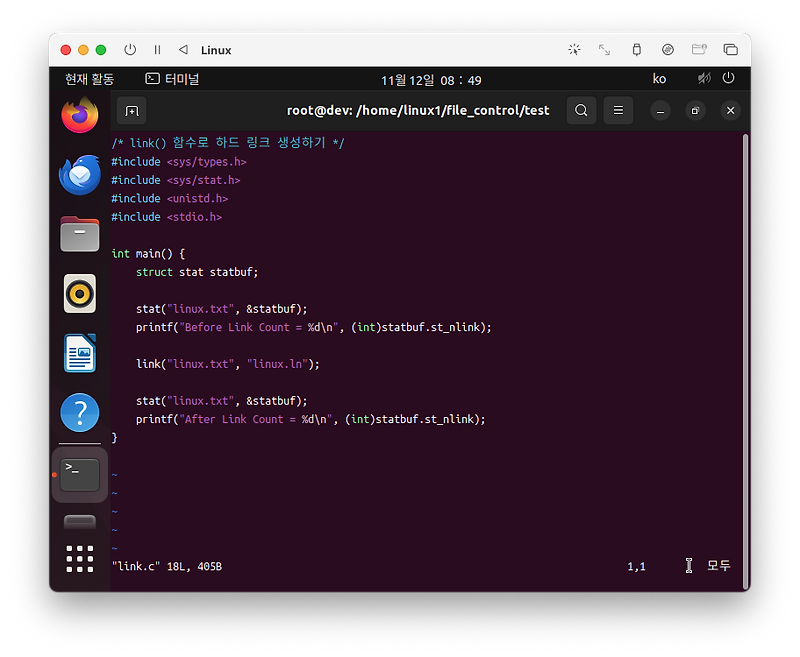Launch the Rhythmbox music player

[79, 293]
